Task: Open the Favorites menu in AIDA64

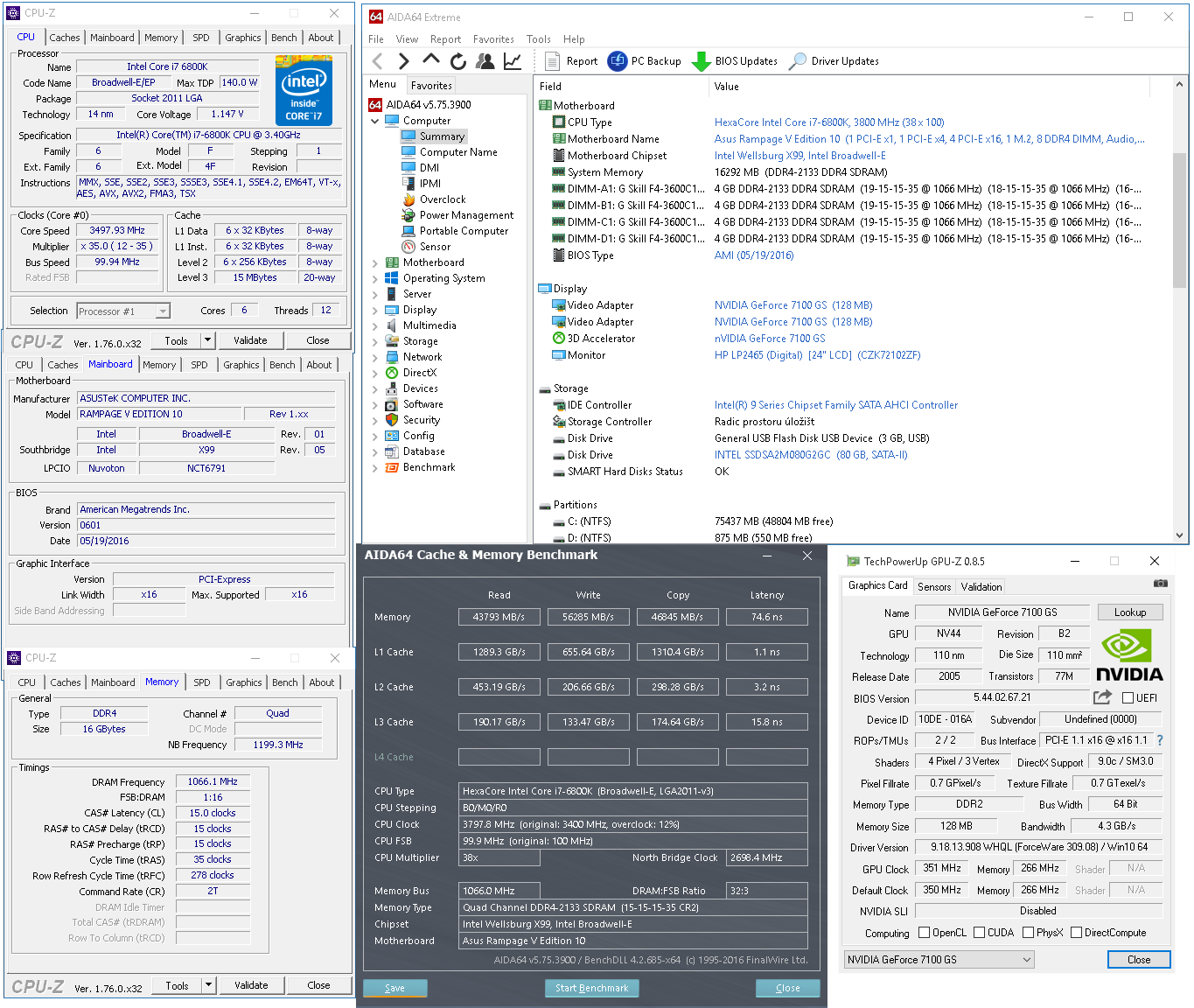Action: (x=493, y=39)
